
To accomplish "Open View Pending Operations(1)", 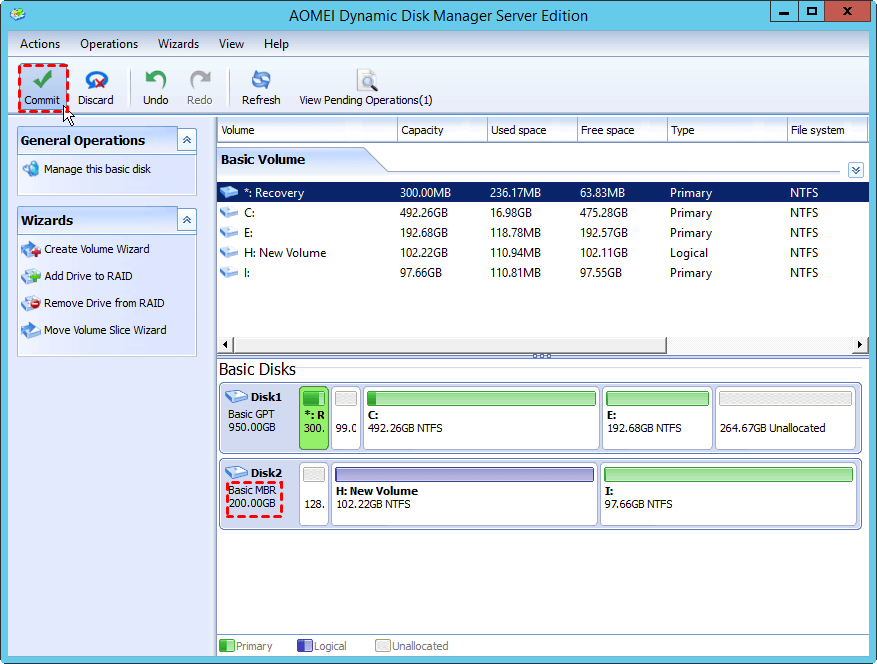I will pos(366,88).
